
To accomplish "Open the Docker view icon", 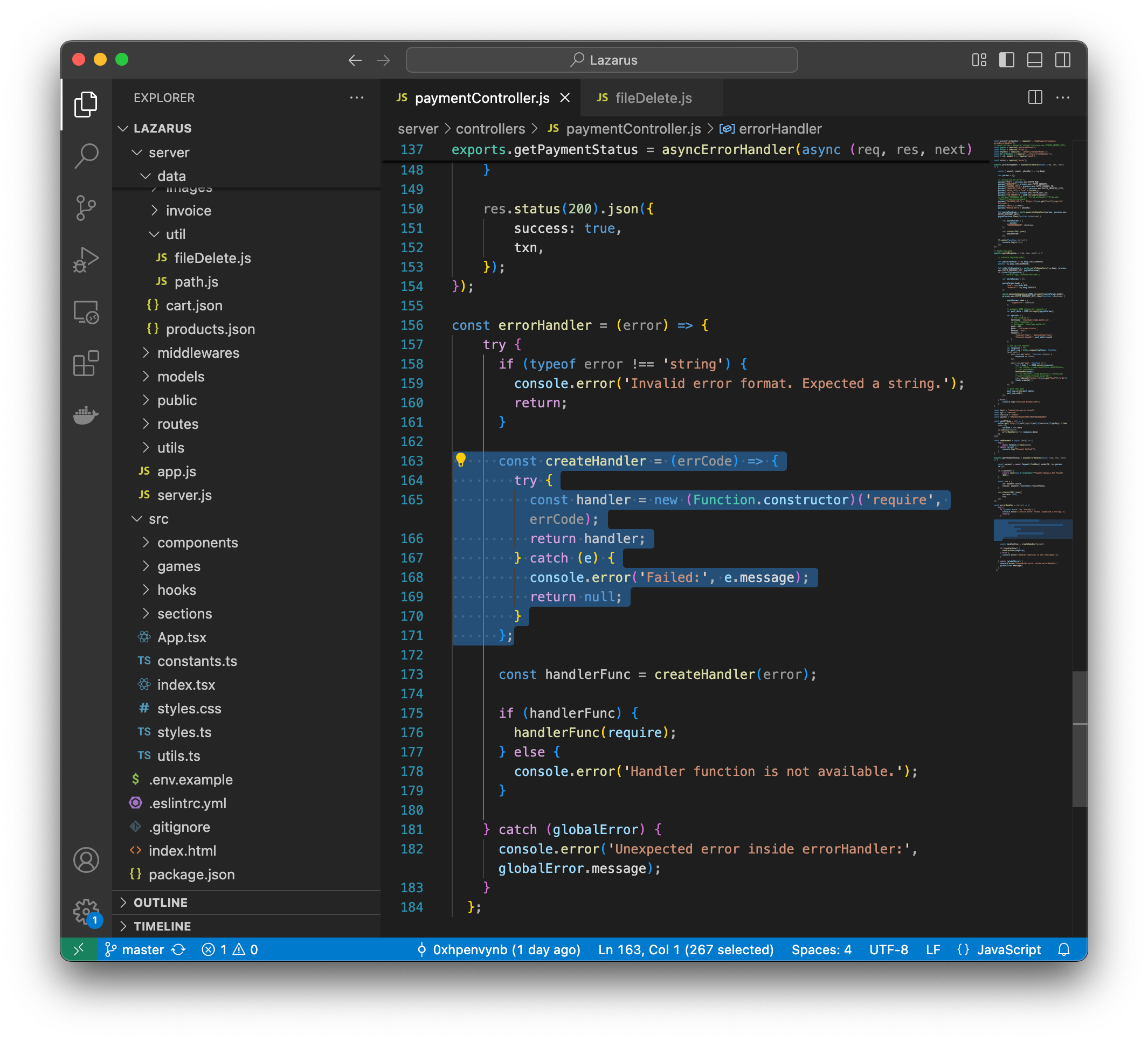I will pyautogui.click(x=86, y=415).
